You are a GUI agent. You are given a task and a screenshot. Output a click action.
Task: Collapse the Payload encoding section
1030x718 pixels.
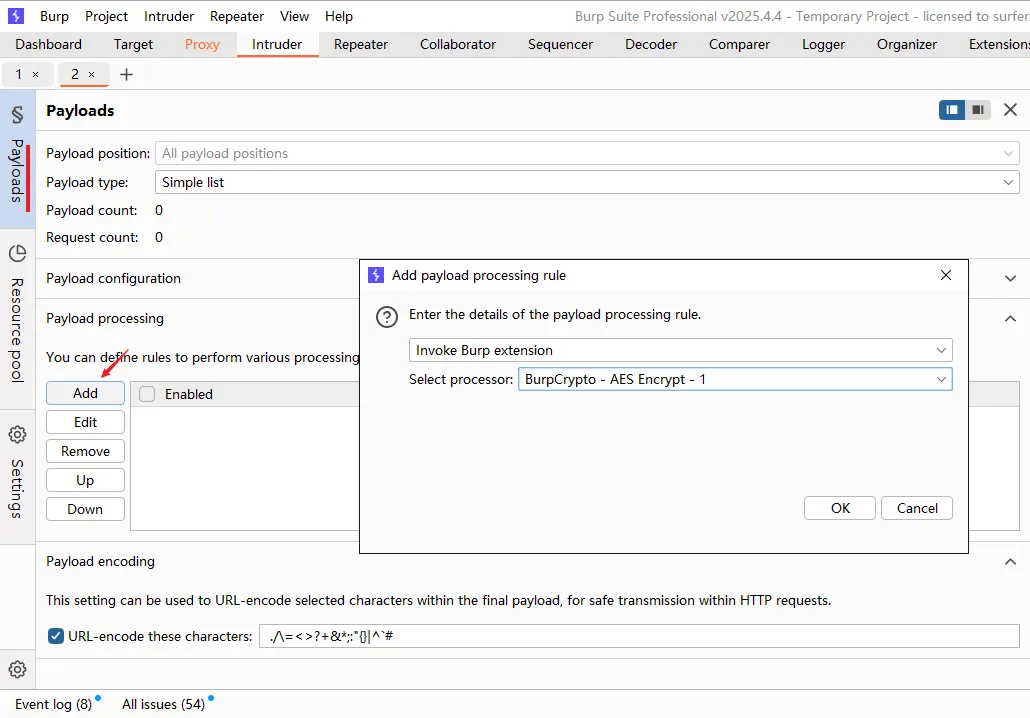click(x=1010, y=562)
